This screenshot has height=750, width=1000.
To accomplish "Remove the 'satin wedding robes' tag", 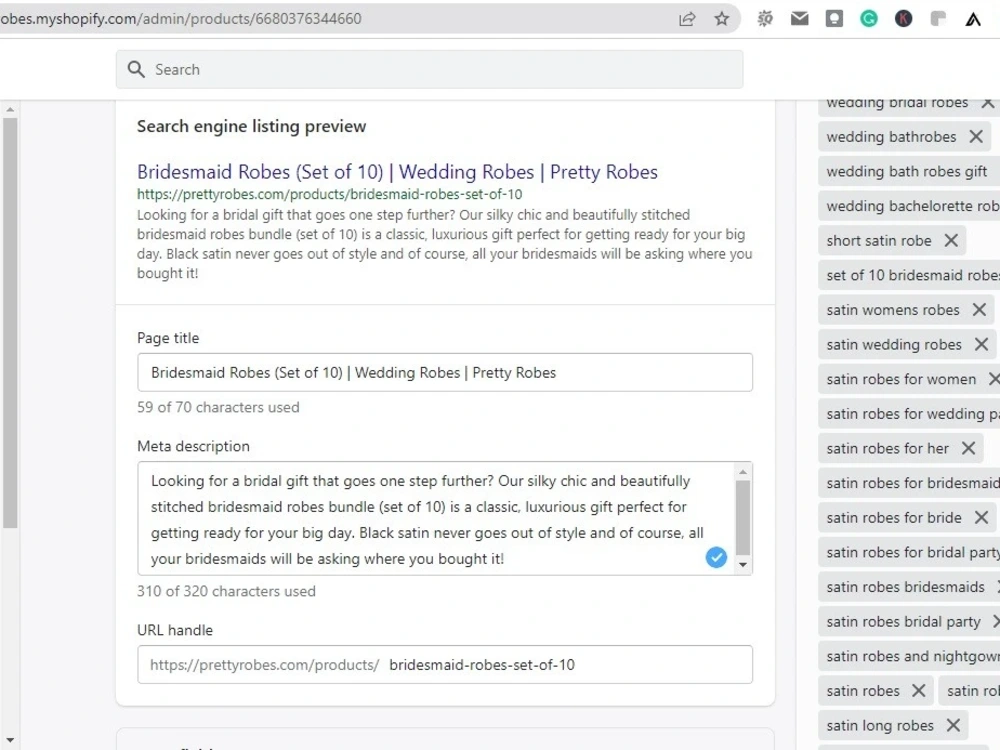I will tap(981, 344).
